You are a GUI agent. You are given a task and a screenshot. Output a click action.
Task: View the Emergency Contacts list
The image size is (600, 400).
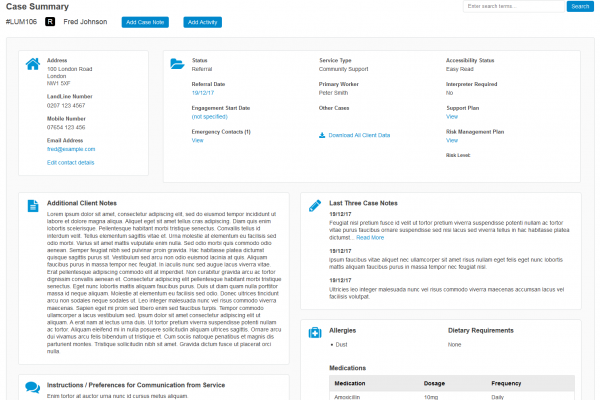click(197, 141)
